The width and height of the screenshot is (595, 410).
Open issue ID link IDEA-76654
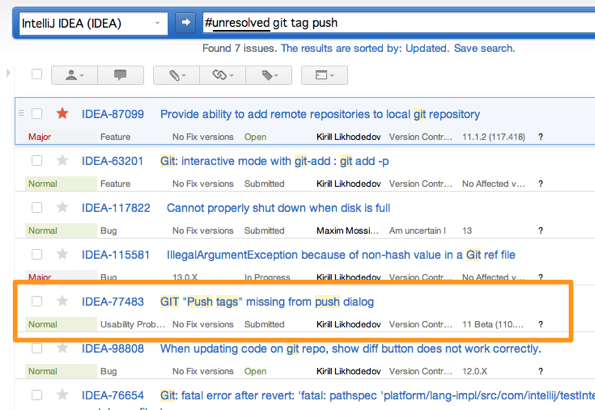[x=113, y=396]
